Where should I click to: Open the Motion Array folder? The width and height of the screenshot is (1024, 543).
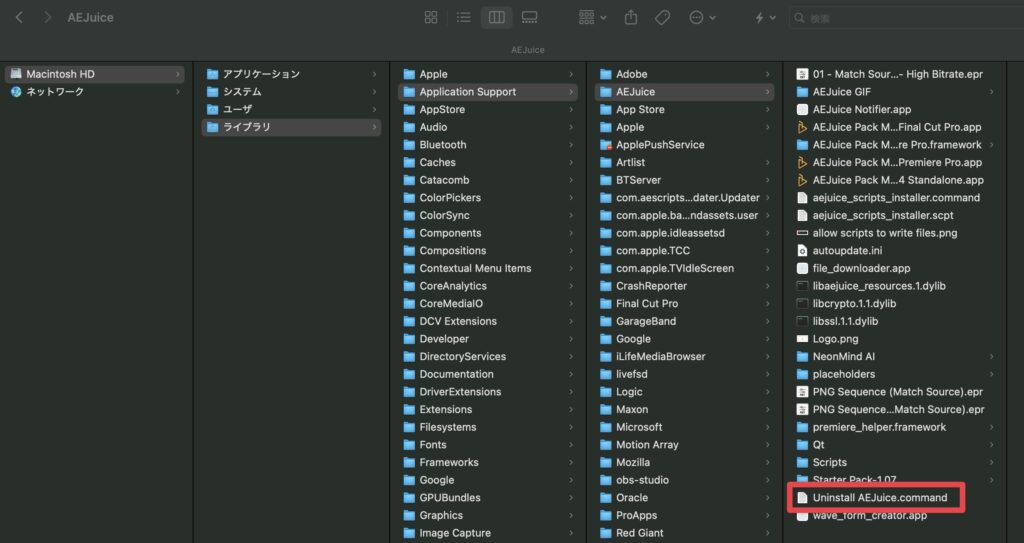684,444
